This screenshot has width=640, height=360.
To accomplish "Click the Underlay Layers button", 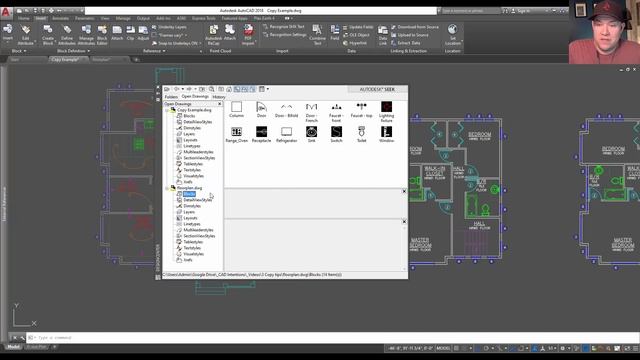I will [x=169, y=27].
